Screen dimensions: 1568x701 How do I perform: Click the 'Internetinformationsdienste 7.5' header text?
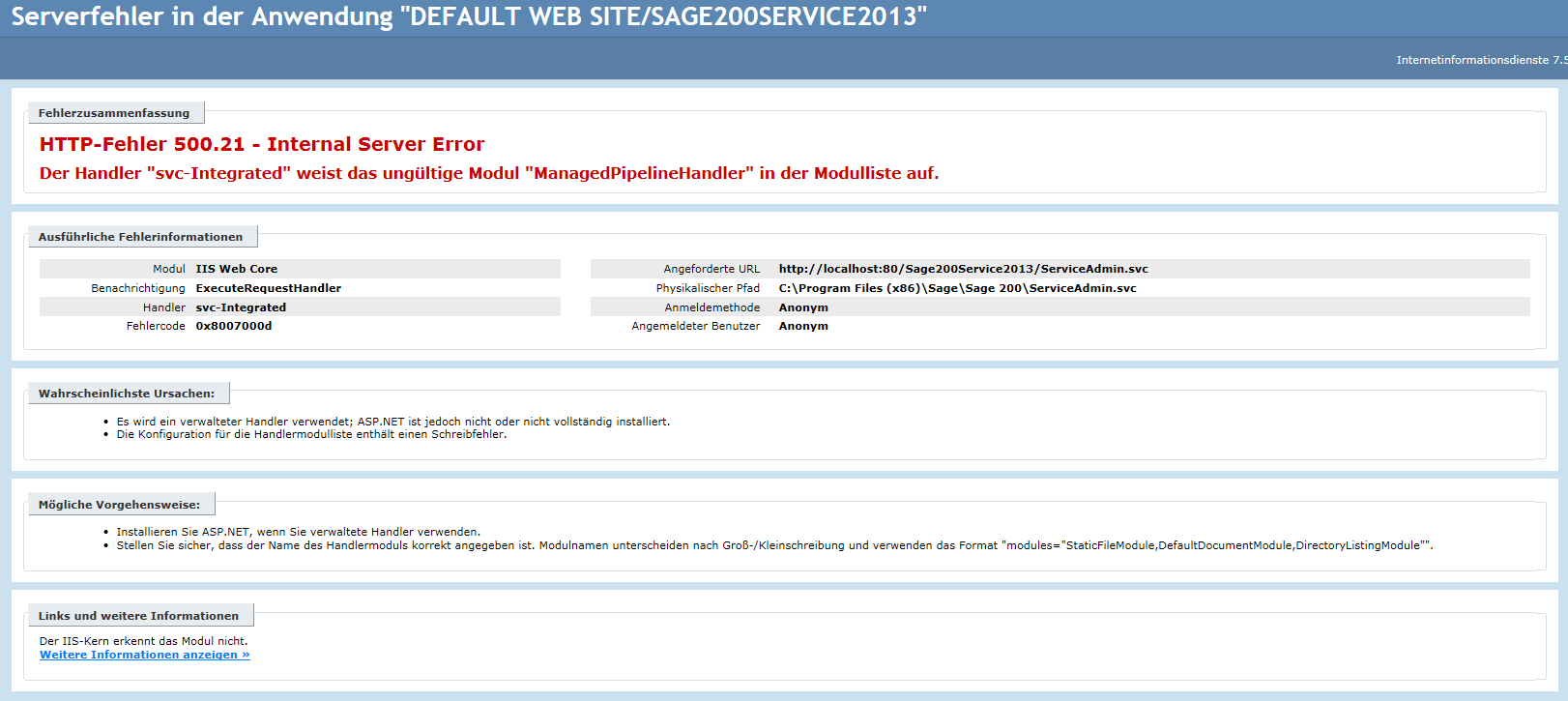[x=1481, y=60]
